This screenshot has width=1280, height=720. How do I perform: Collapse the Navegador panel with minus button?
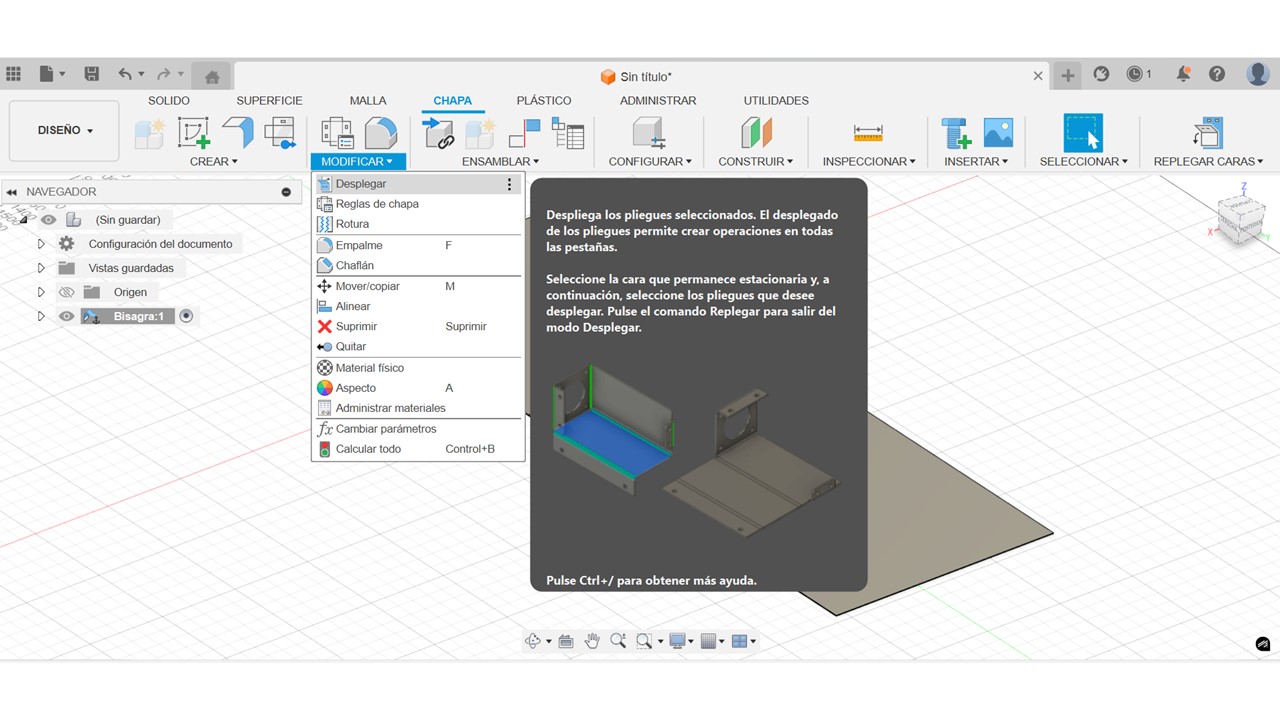click(x=286, y=192)
